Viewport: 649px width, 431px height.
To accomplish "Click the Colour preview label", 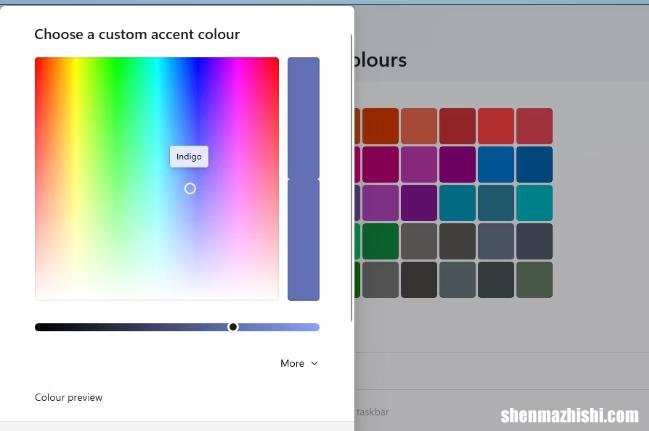I will (69, 397).
